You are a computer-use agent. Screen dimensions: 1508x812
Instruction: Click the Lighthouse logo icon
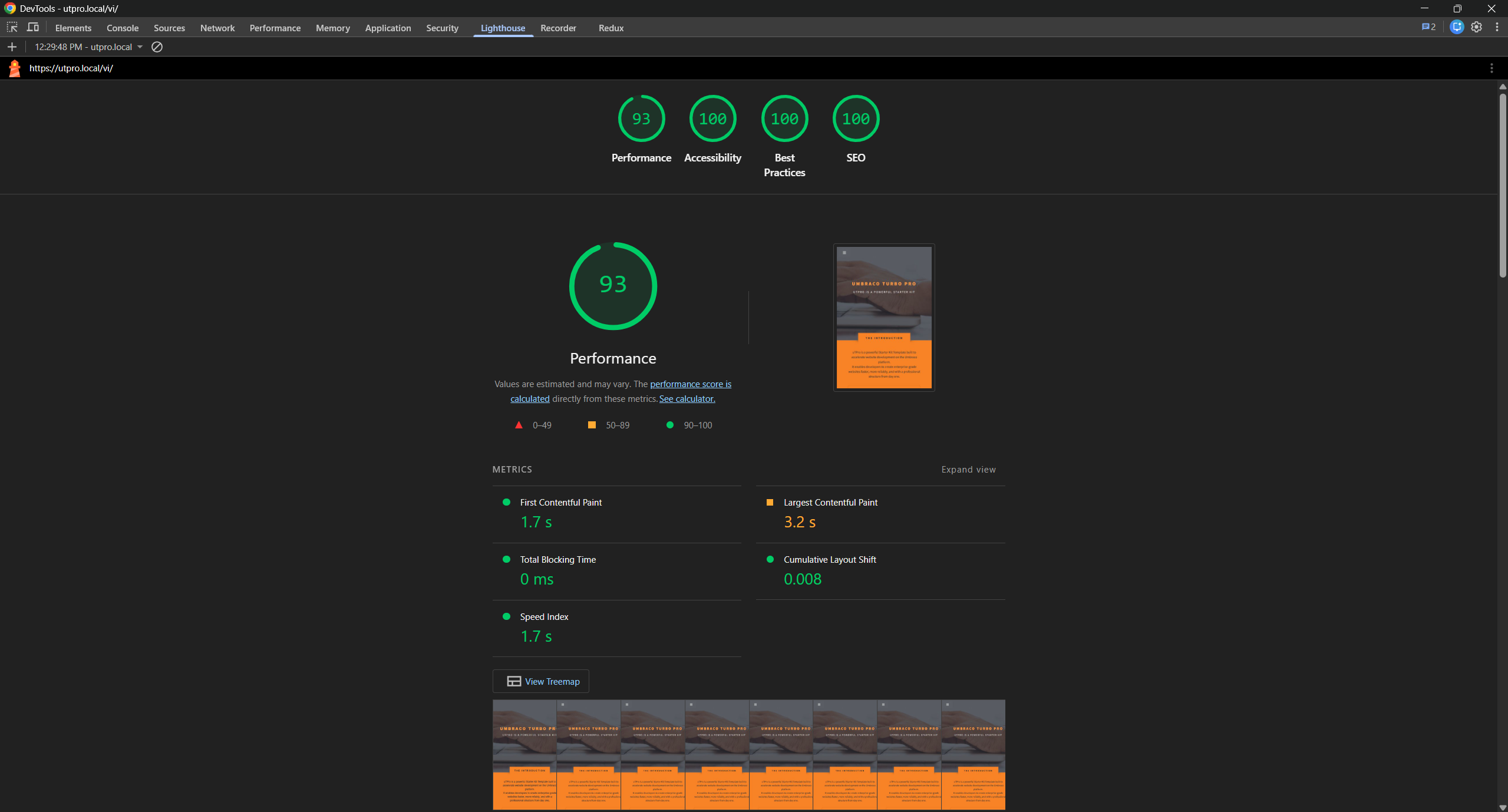coord(15,68)
